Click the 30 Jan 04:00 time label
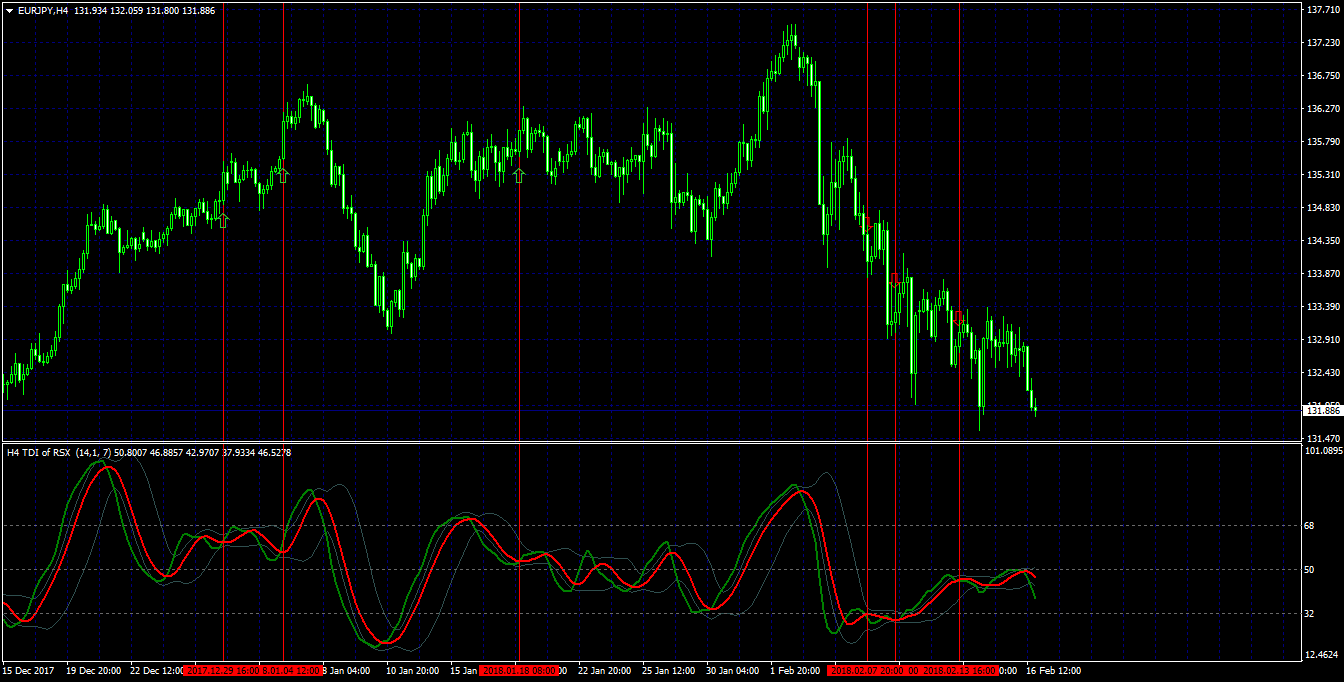This screenshot has width=1344, height=682. [734, 671]
